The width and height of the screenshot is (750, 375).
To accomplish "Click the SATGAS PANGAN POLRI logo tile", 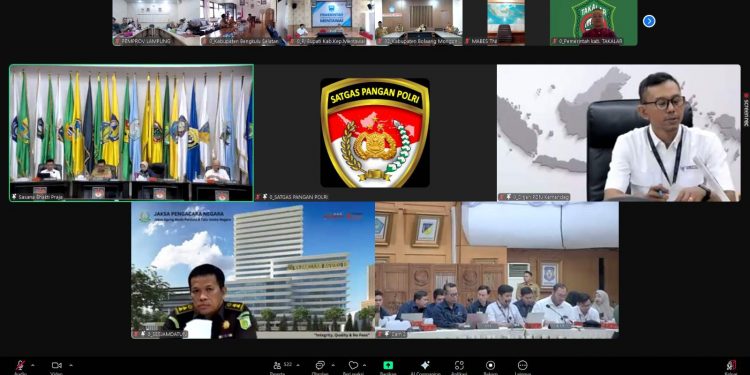I will [375, 133].
